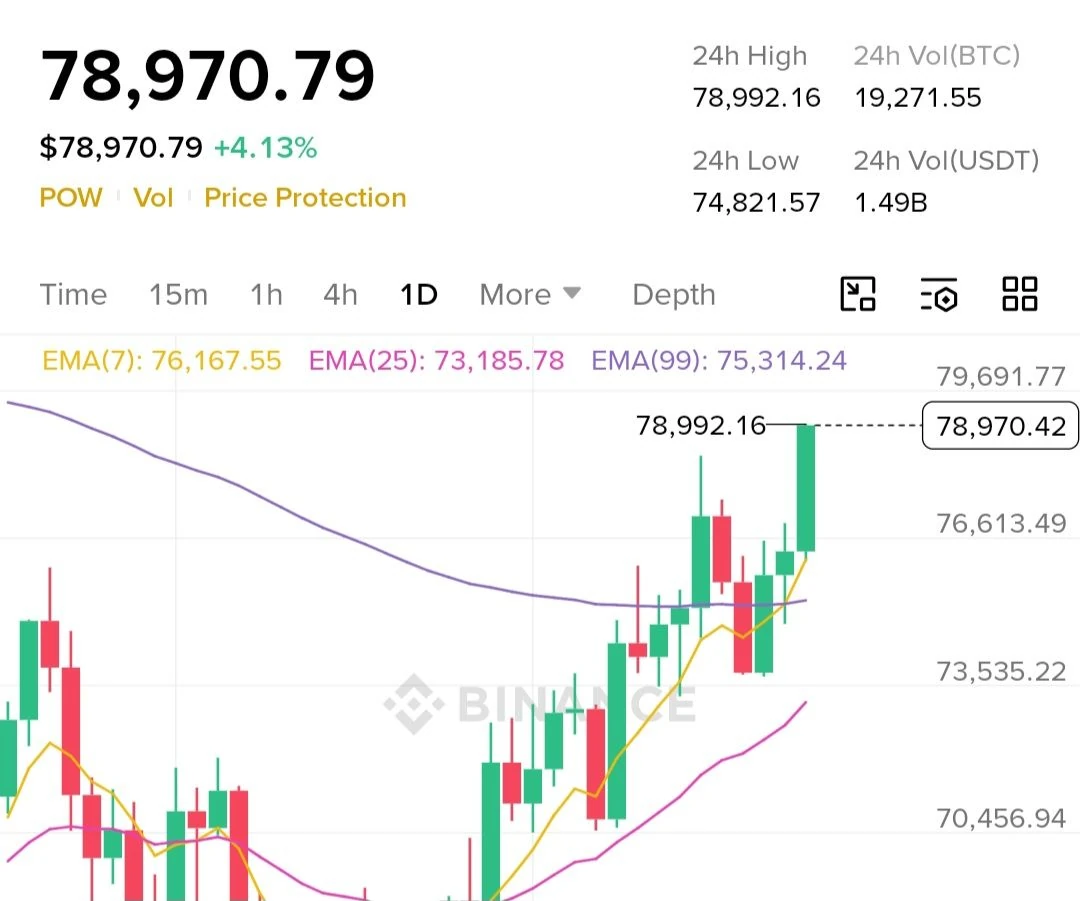Tap the 78,992.16 high marker on chart

tap(700, 425)
